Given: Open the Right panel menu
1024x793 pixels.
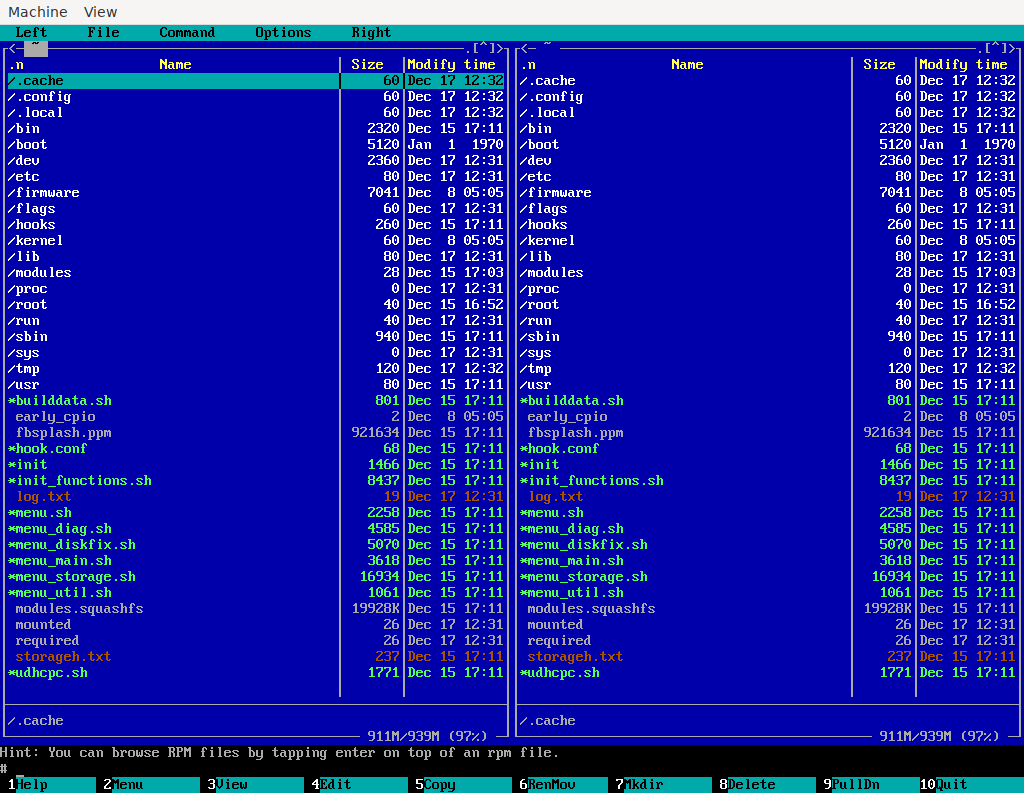Looking at the screenshot, I should coord(371,33).
